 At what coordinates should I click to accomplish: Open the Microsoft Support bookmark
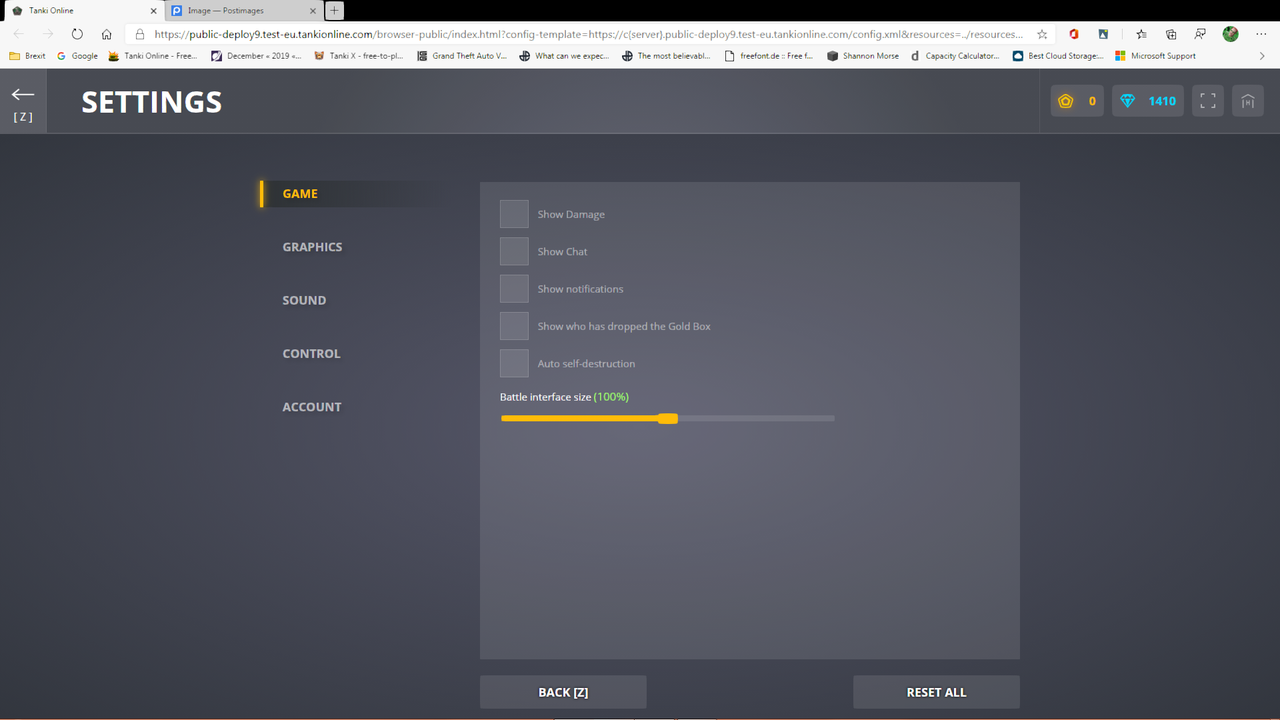tap(1155, 56)
